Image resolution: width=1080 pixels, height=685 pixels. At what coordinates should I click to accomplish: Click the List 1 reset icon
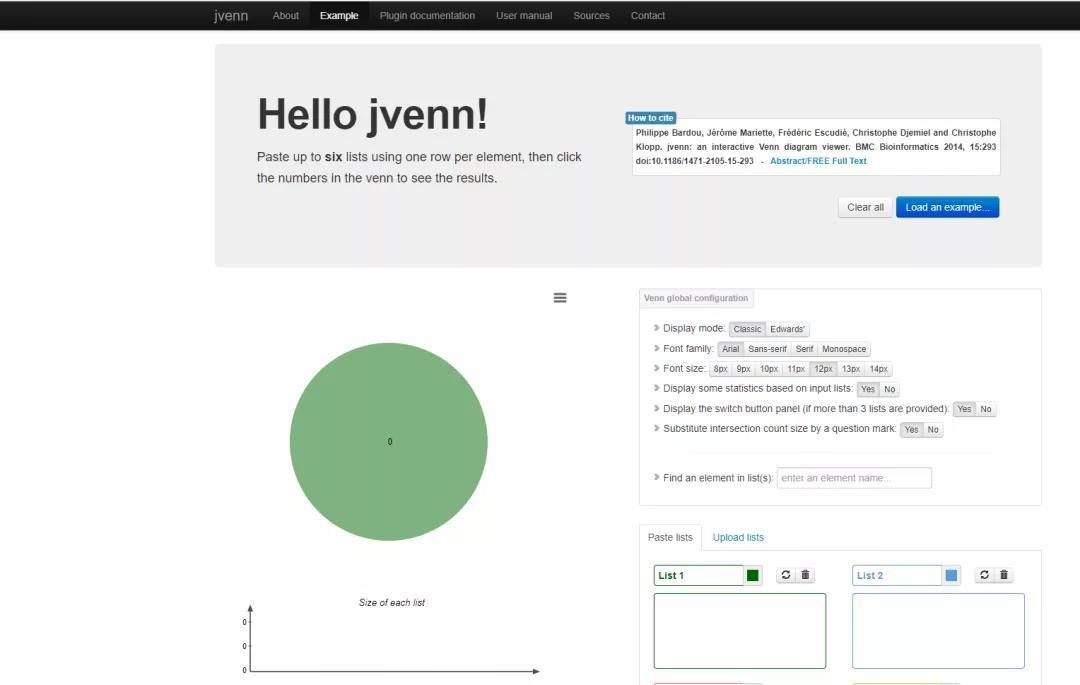click(x=786, y=575)
